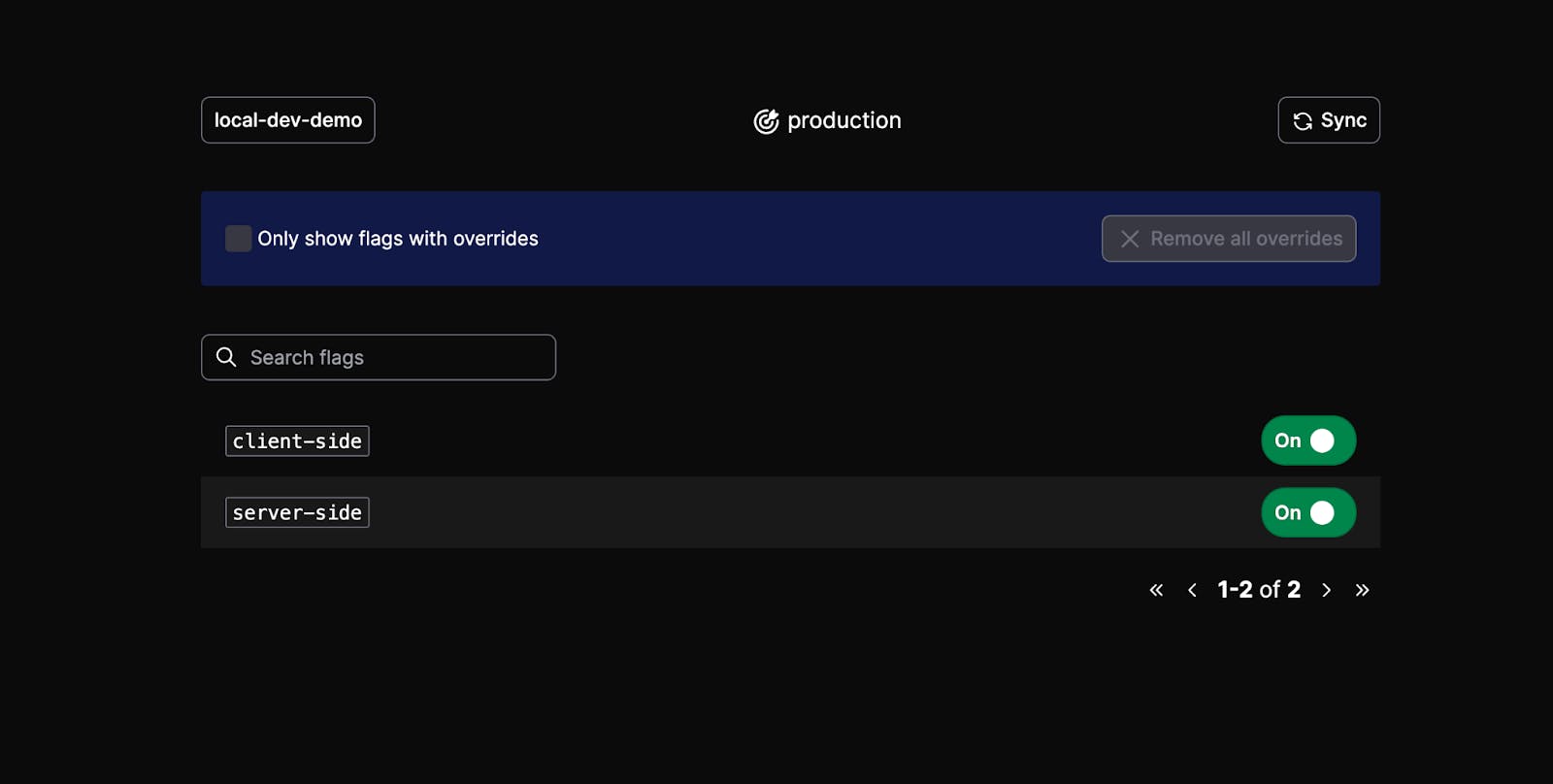Click the 'Only show flags with overrides' label

tap(397, 239)
